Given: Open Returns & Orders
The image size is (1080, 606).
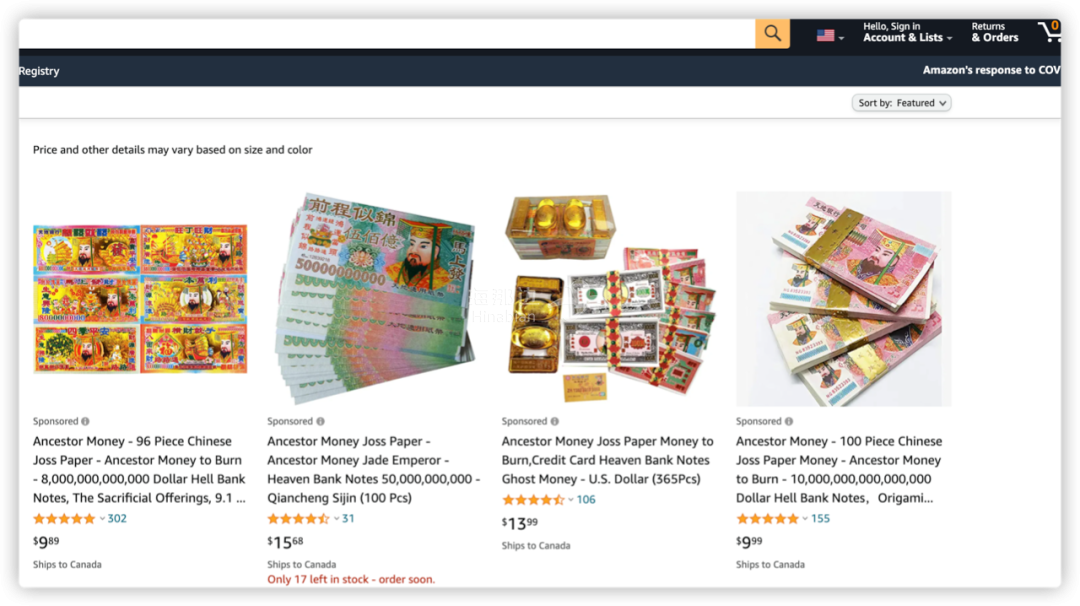Looking at the screenshot, I should (x=995, y=32).
